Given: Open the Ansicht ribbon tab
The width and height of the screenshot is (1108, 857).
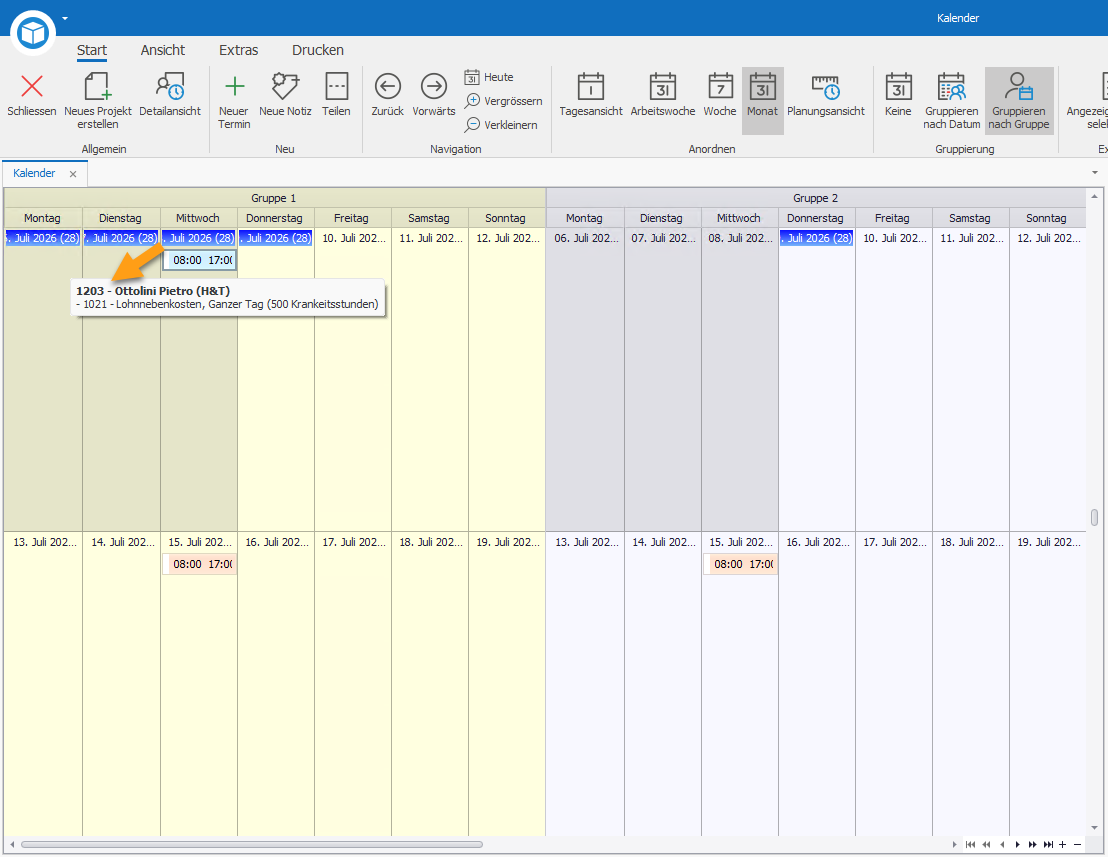Looking at the screenshot, I should point(163,50).
